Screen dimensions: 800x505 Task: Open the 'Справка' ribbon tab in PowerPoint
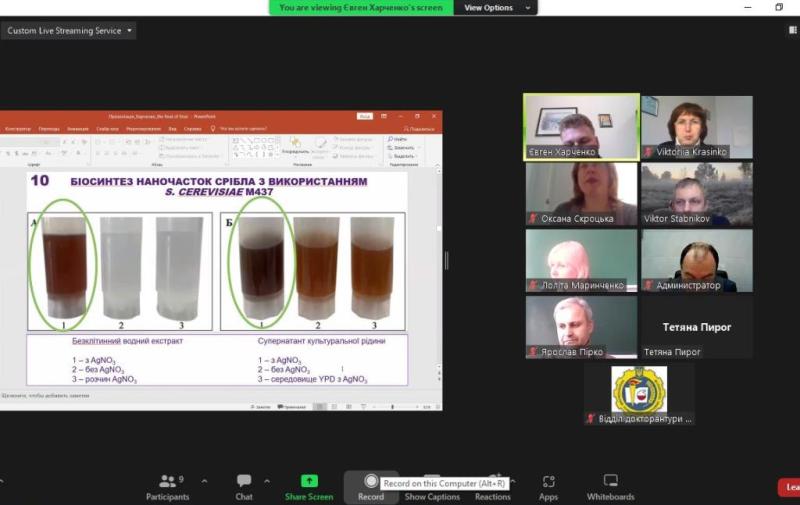click(x=192, y=129)
